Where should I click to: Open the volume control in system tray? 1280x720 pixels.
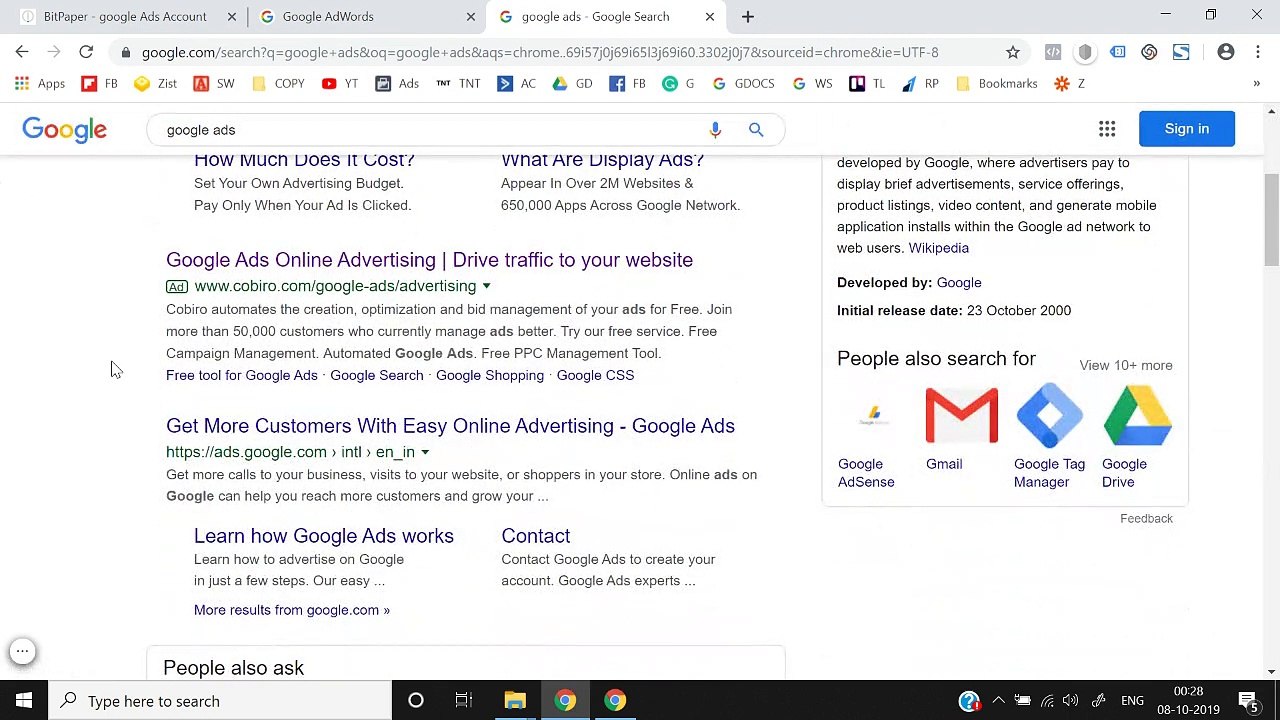tap(1071, 701)
